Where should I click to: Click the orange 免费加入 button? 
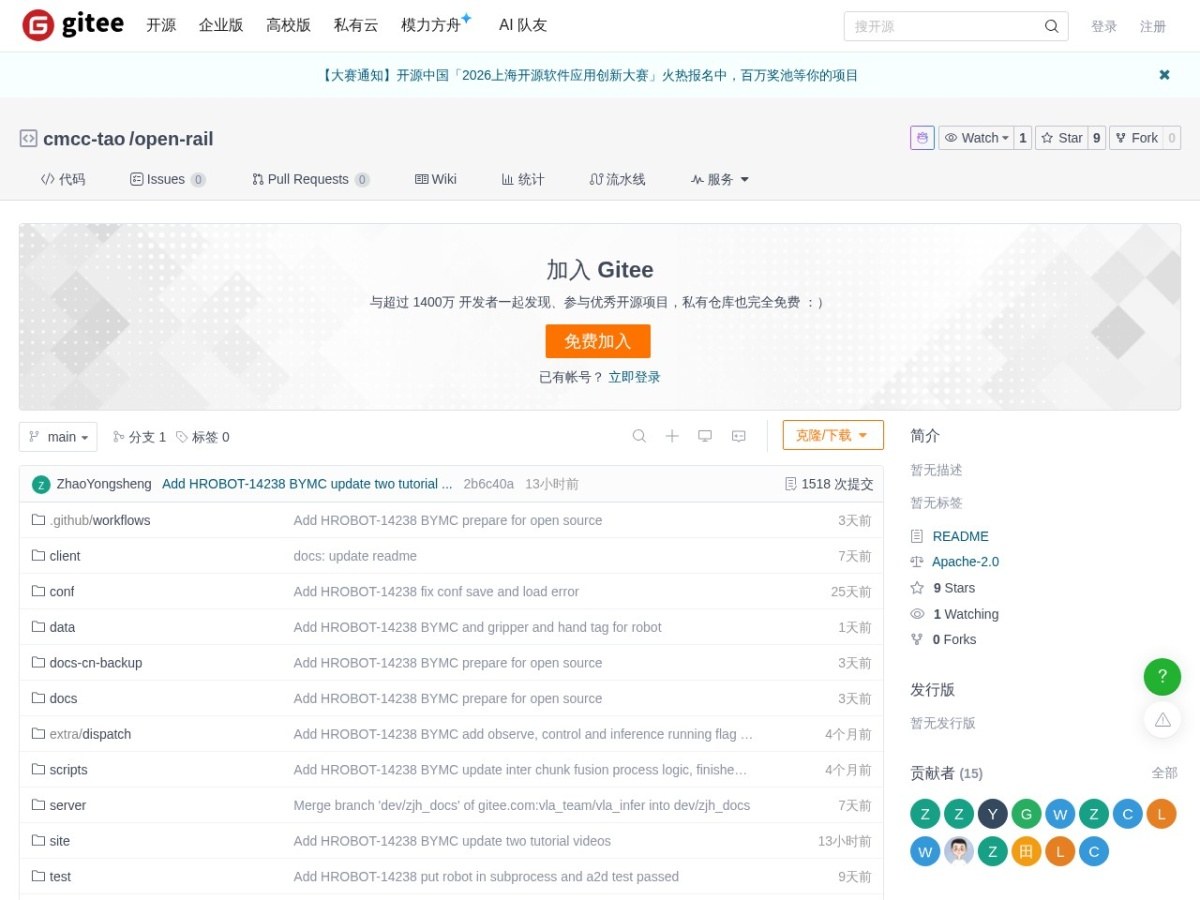click(598, 341)
